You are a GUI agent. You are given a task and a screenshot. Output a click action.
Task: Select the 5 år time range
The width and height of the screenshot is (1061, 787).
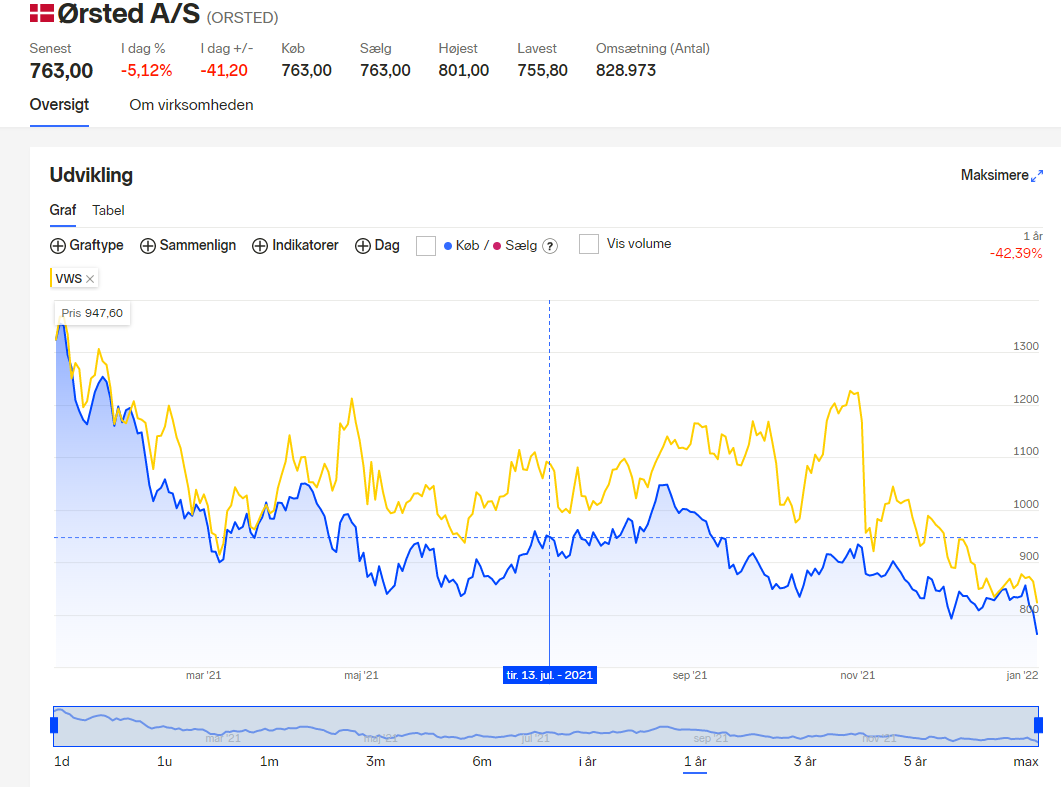[915, 761]
